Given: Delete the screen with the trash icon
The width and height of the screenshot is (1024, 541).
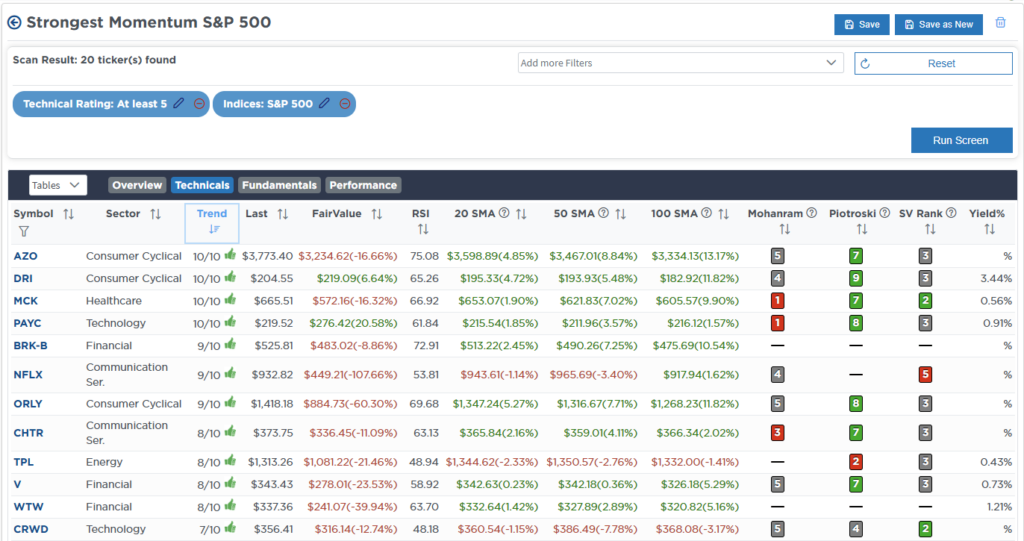Looking at the screenshot, I should (x=1000, y=23).
